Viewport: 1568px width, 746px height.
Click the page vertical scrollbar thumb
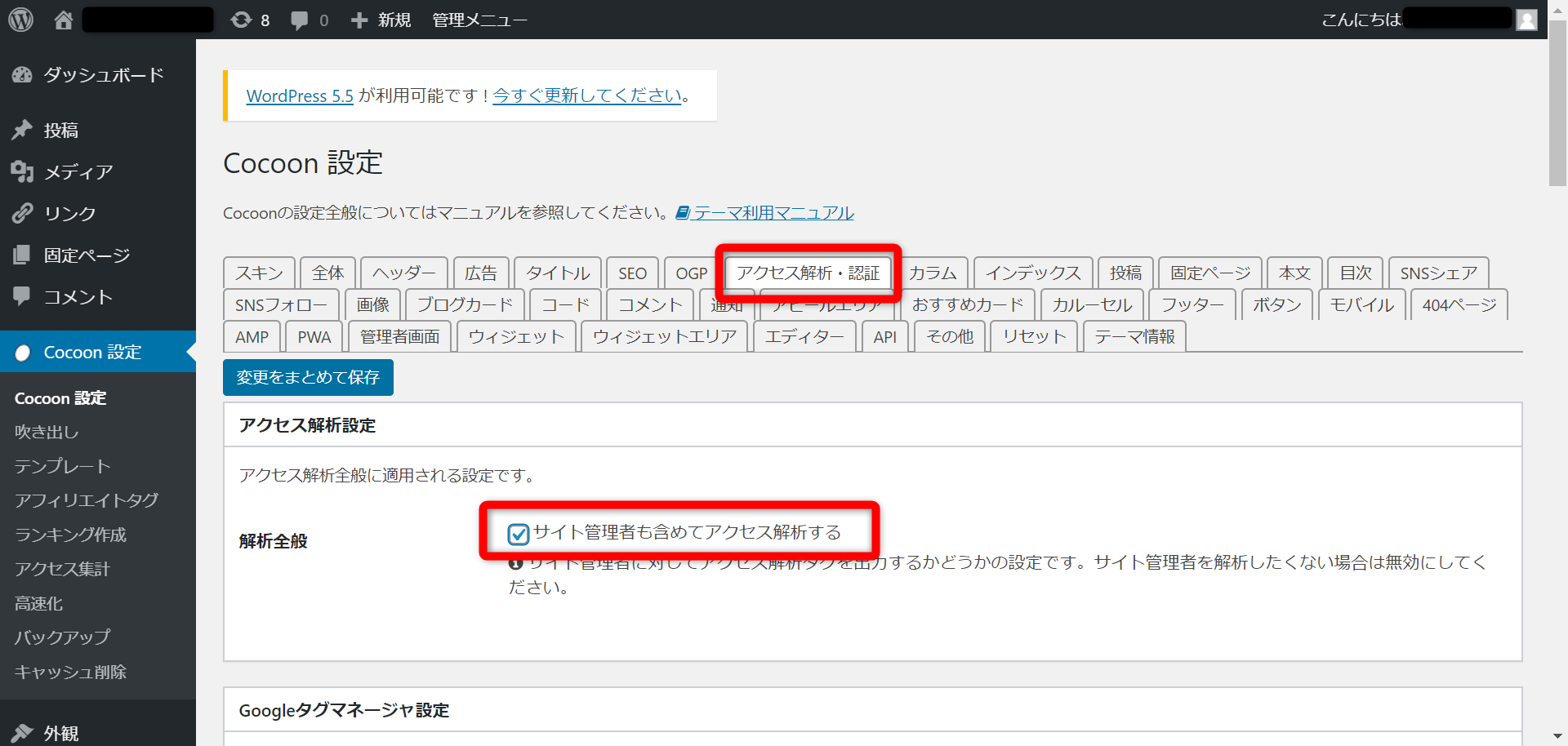click(x=1558, y=102)
